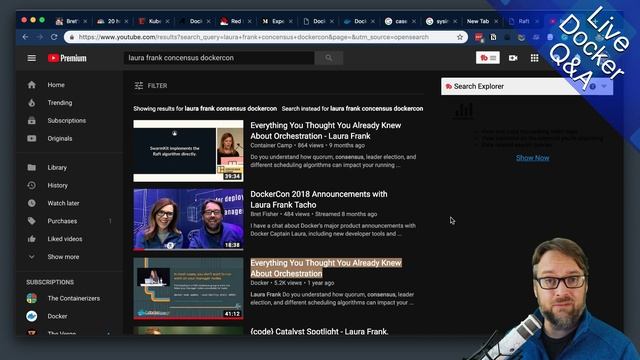
Task: Open History in sidebar
Action: tap(58, 185)
